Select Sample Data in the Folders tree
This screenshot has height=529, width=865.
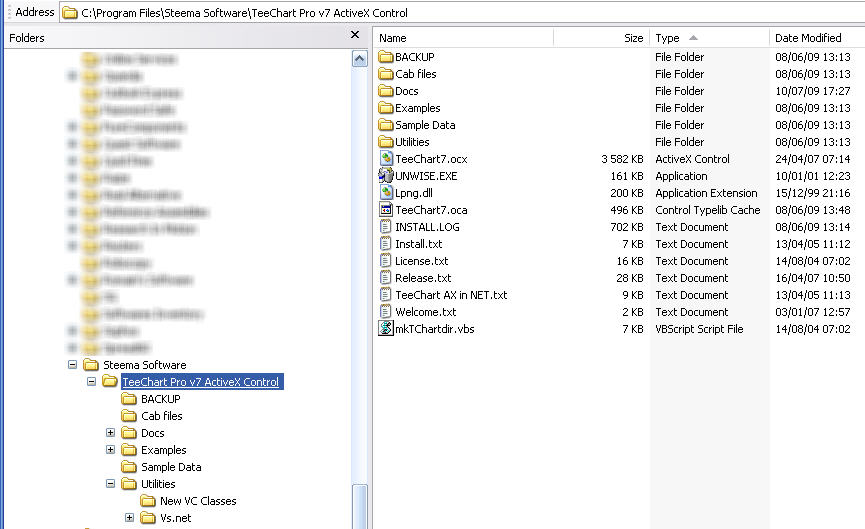[171, 467]
